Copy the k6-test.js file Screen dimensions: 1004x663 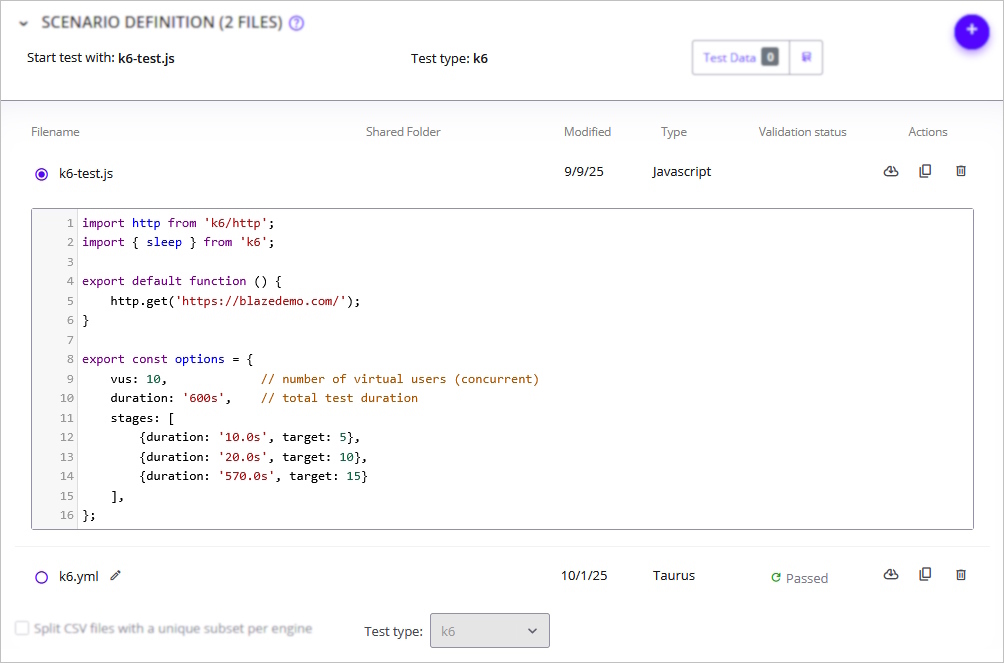coord(925,172)
